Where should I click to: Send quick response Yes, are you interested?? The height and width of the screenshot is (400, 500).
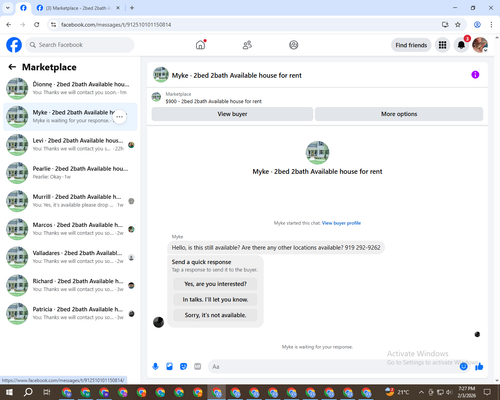(x=215, y=284)
